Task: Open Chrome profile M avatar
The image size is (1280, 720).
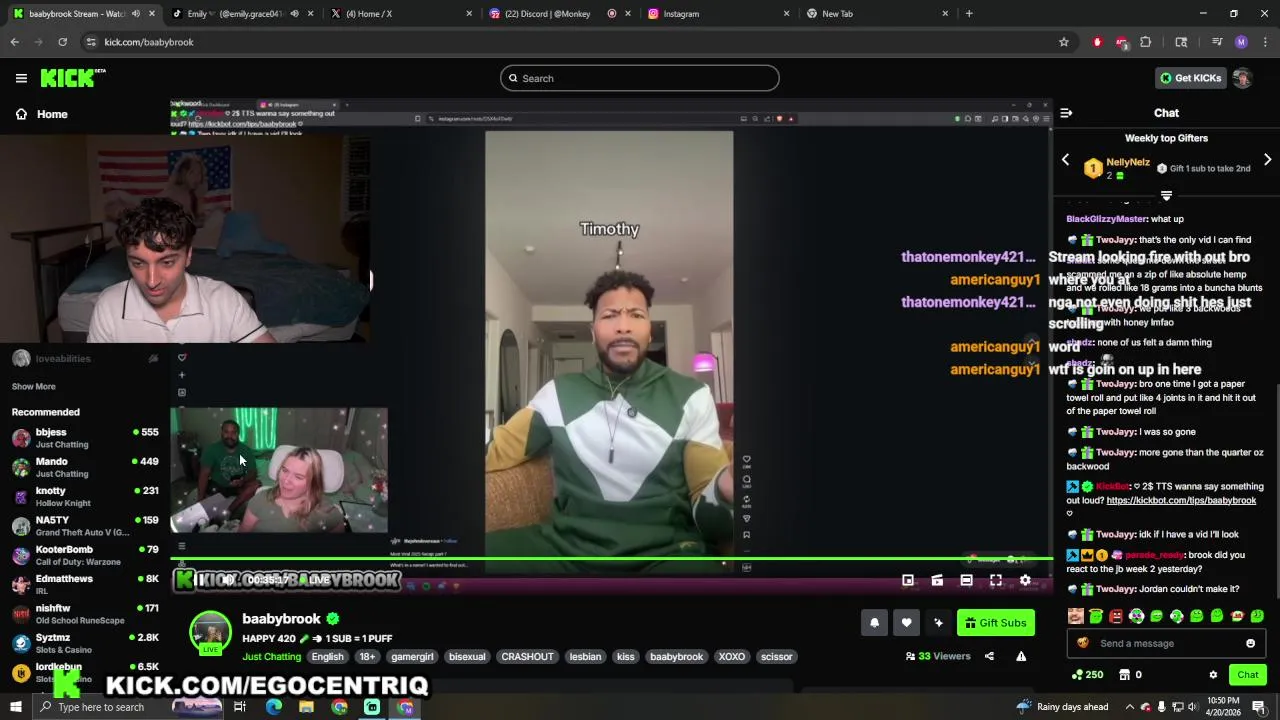Action: pos(1241,42)
